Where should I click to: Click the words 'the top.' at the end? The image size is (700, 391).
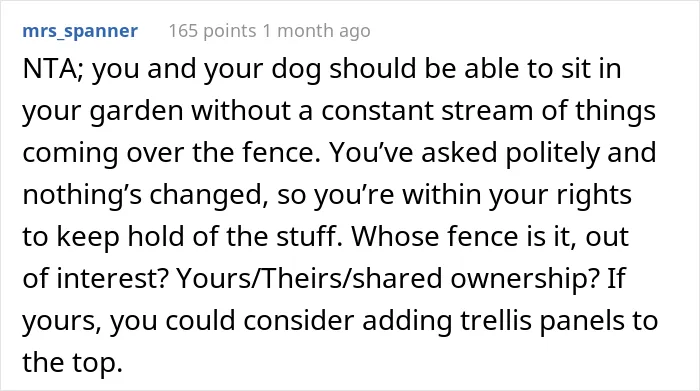tap(72, 363)
